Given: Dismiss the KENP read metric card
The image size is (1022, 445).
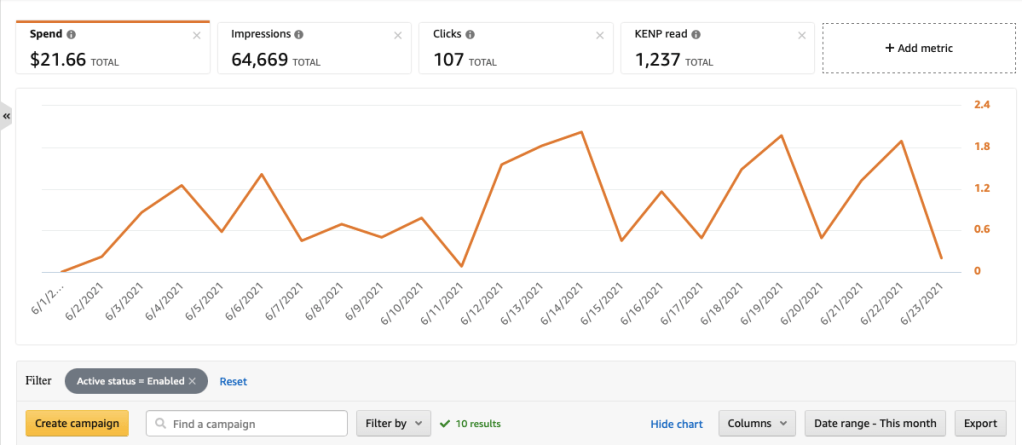Looking at the screenshot, I should coord(801,35).
